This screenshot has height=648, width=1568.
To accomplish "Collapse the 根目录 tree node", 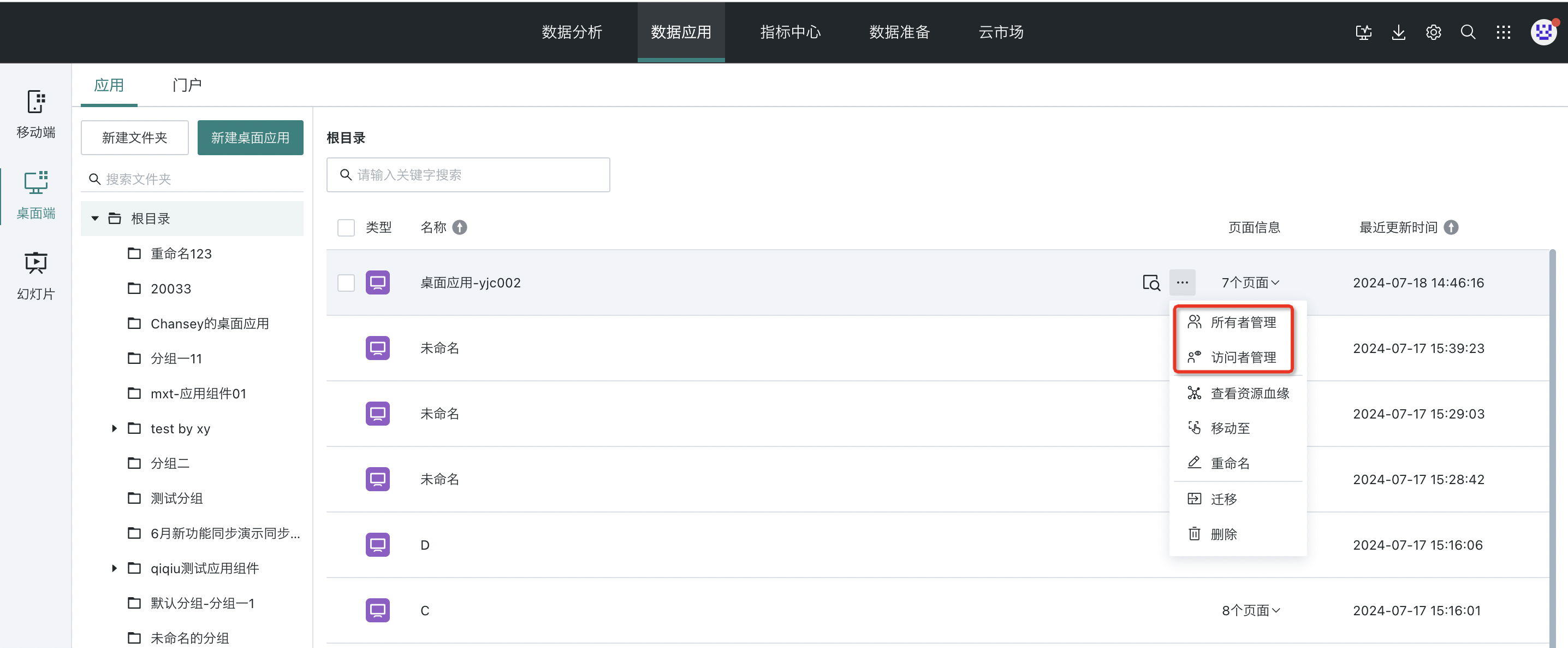I will click(95, 219).
